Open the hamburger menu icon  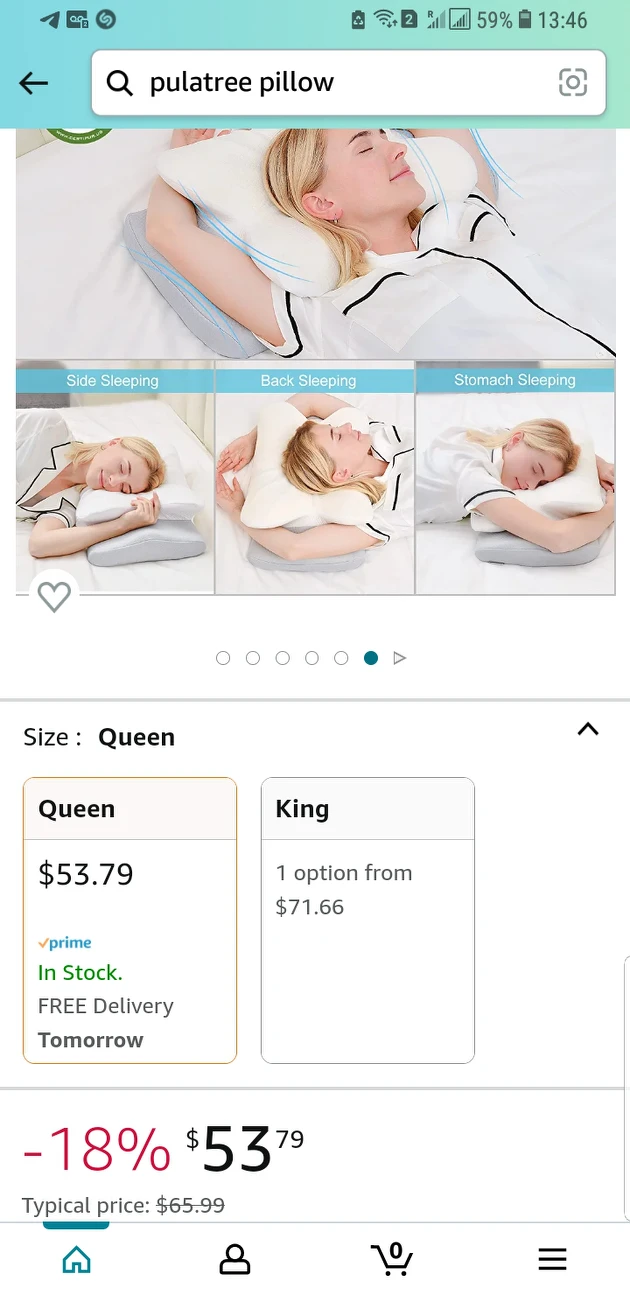(552, 1259)
